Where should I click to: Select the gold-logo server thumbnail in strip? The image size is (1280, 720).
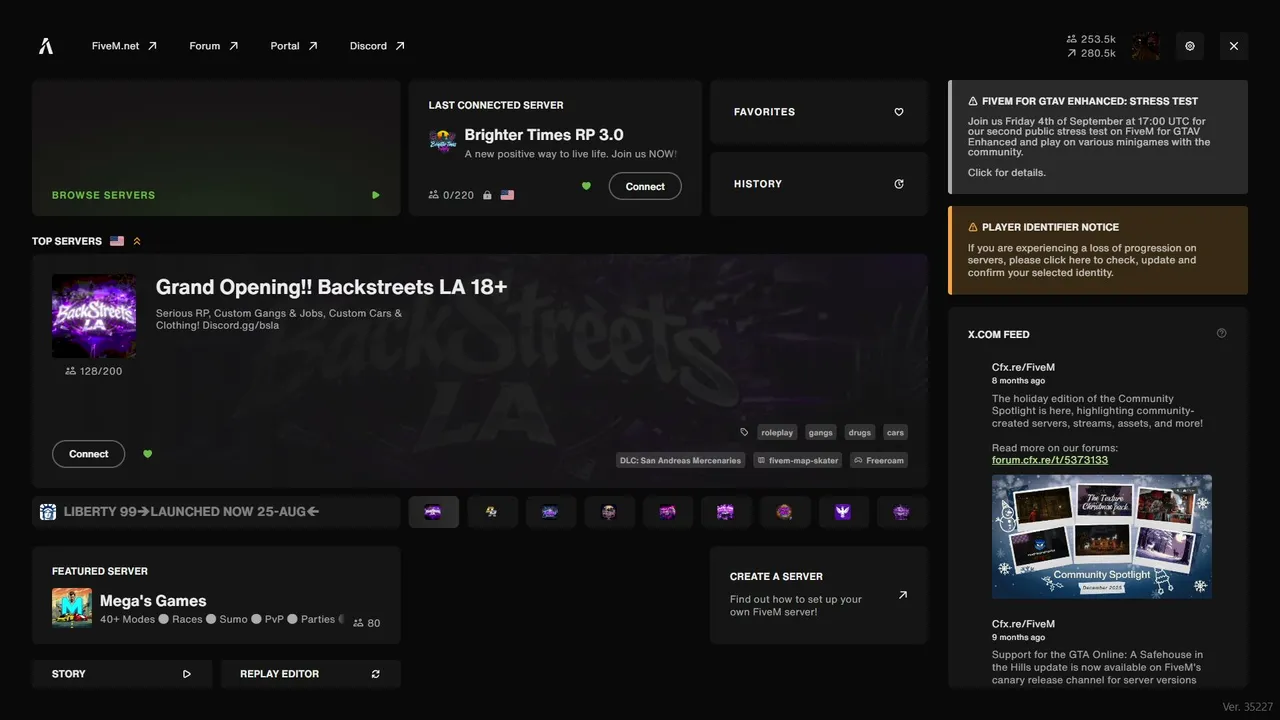(491, 512)
